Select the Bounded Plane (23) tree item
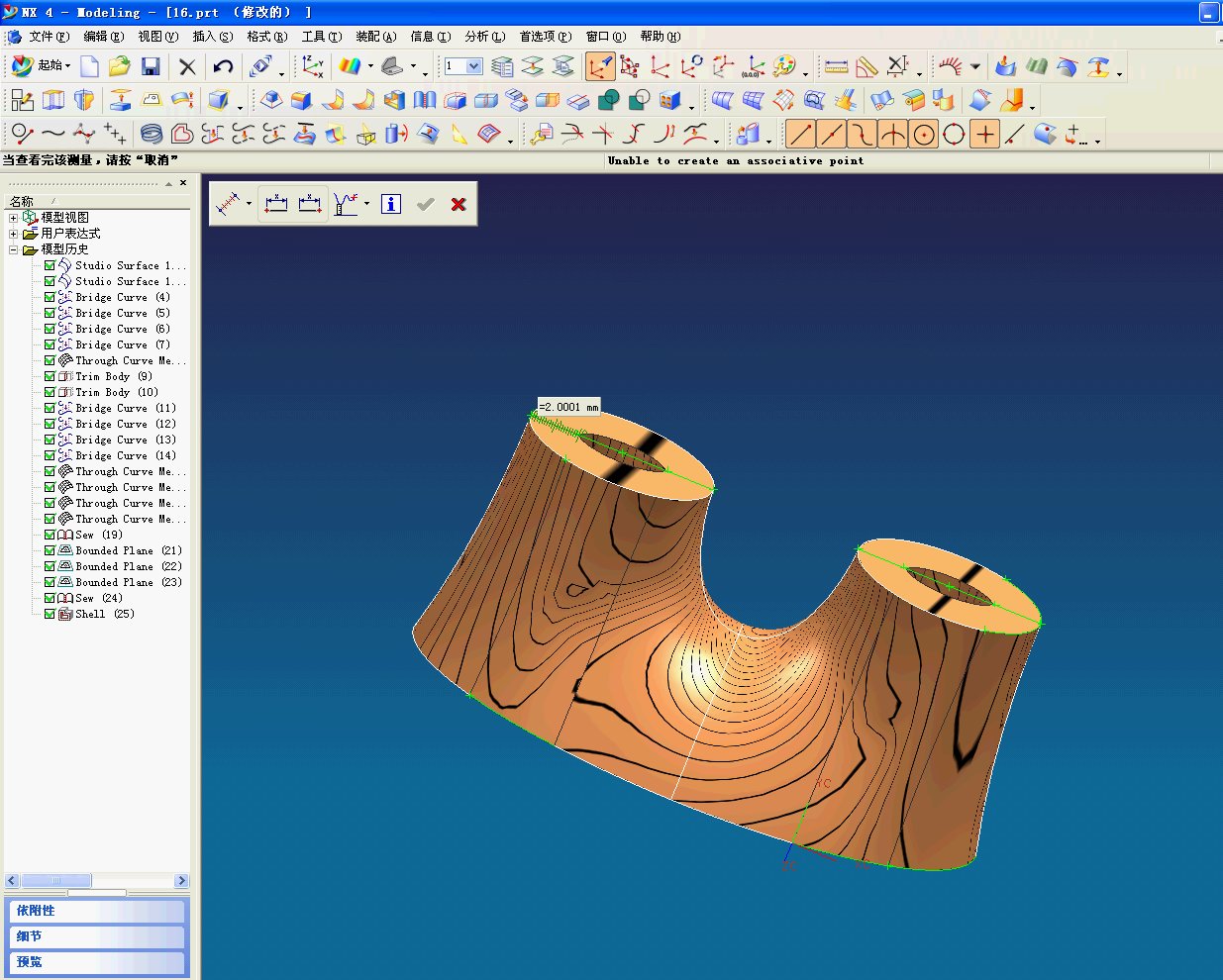This screenshot has width=1223, height=980. [x=120, y=582]
